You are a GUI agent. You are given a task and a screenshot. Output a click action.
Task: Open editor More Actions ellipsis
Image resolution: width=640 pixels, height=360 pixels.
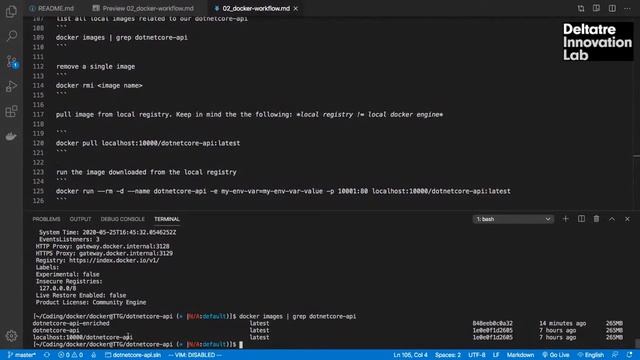coord(627,8)
